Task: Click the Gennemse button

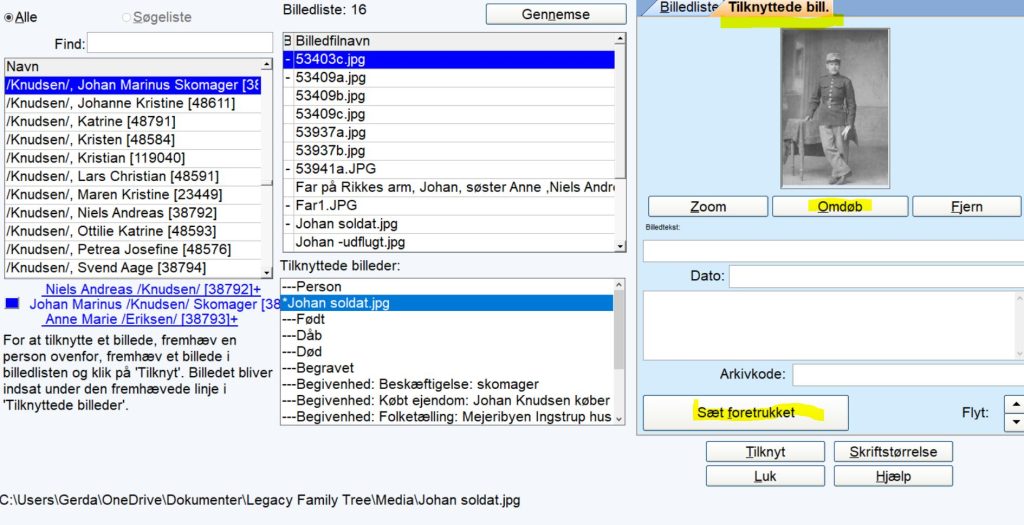Action: 556,14
